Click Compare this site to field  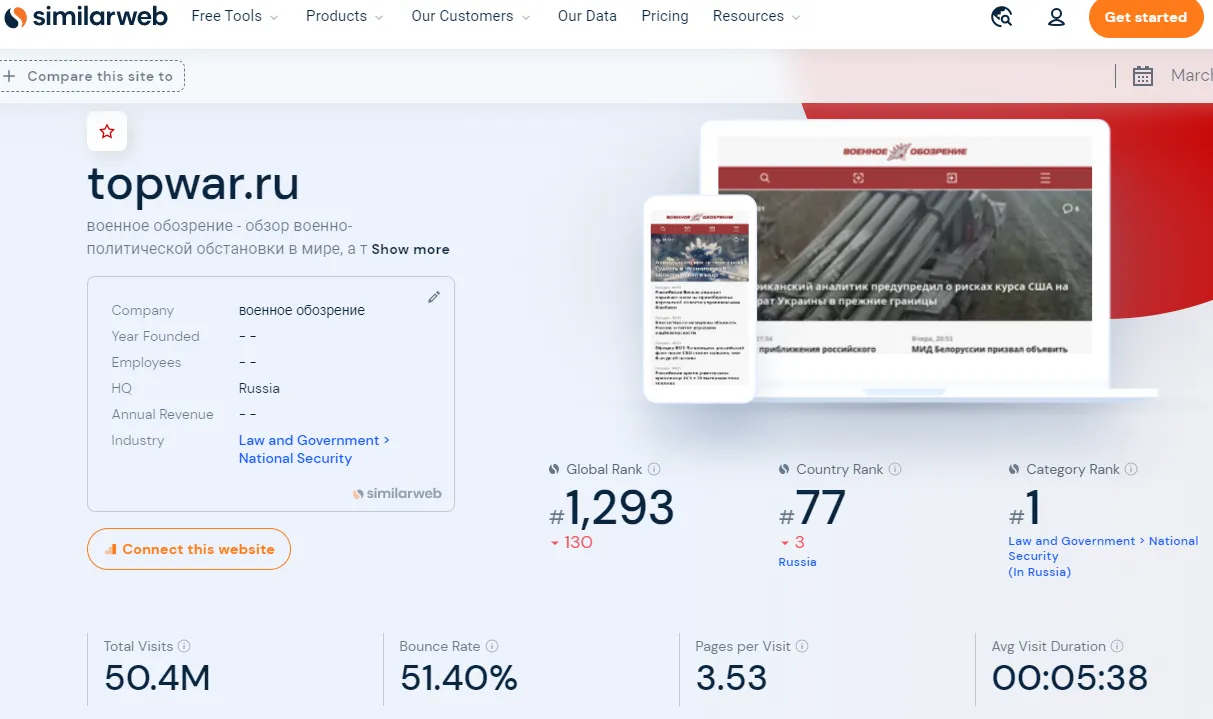pos(92,76)
